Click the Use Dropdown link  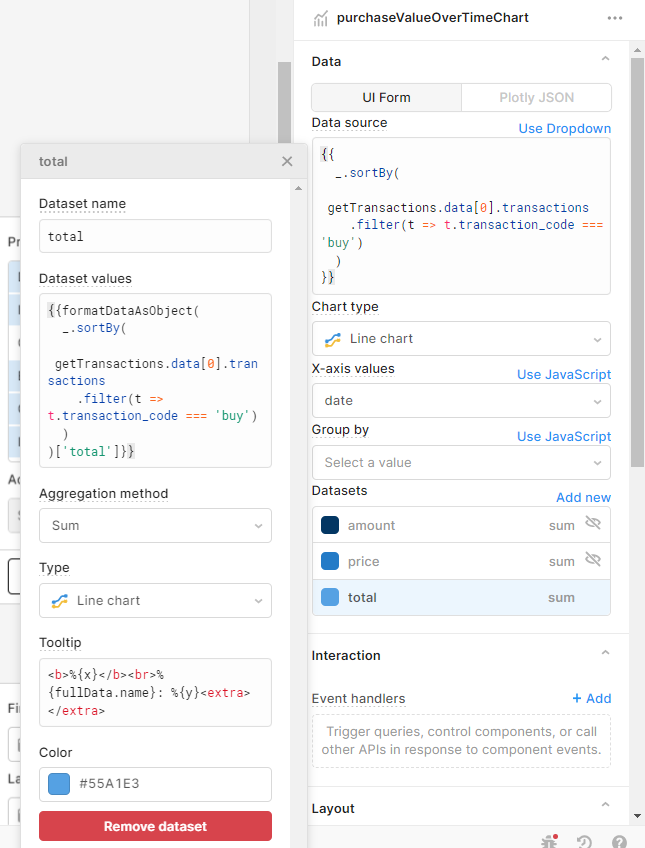(x=564, y=128)
